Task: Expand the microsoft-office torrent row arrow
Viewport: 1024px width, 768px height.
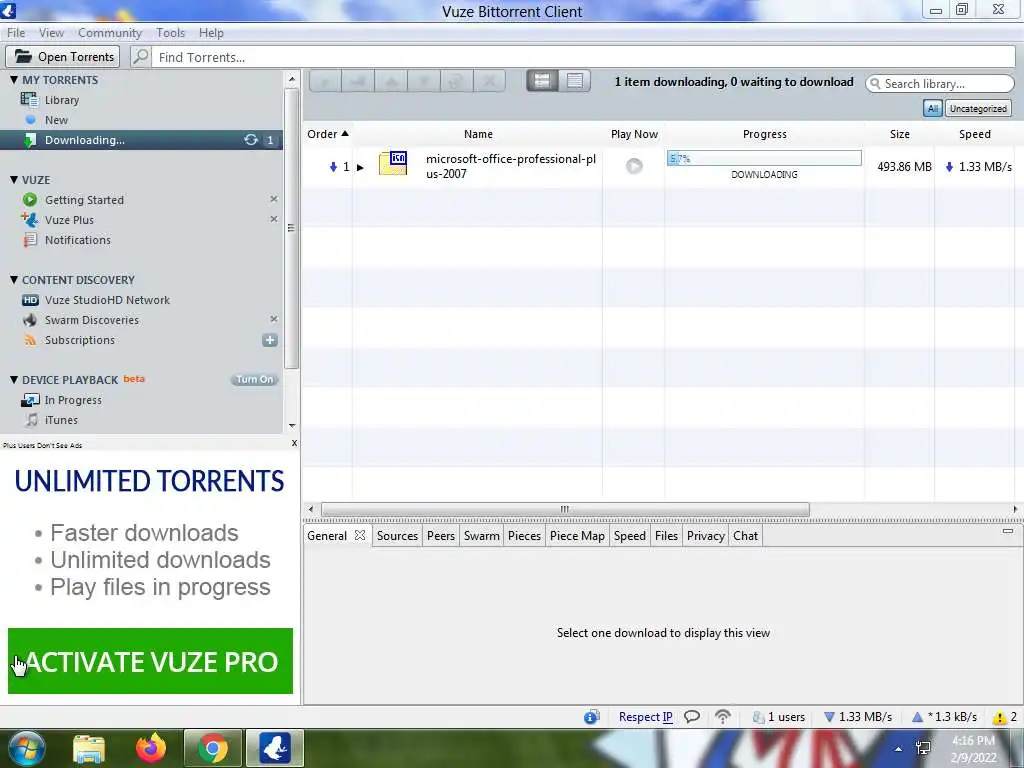Action: (x=360, y=167)
